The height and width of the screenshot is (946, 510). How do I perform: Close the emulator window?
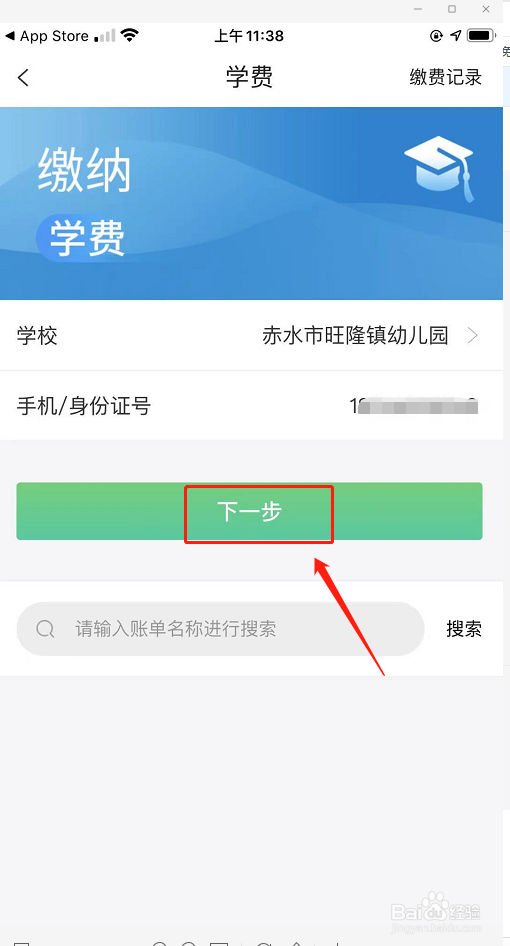point(486,9)
